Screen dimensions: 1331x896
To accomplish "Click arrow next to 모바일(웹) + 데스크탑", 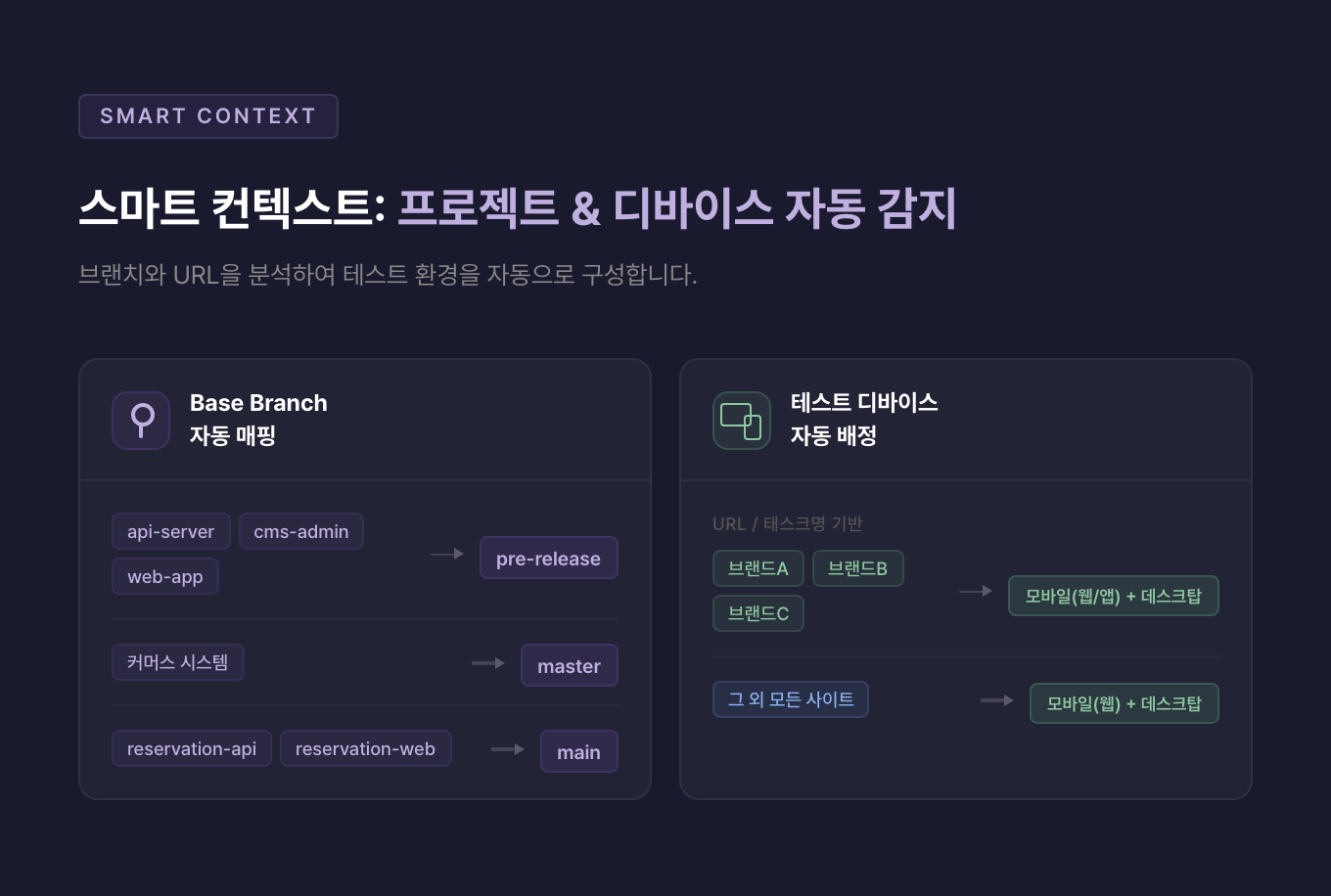I will [997, 700].
